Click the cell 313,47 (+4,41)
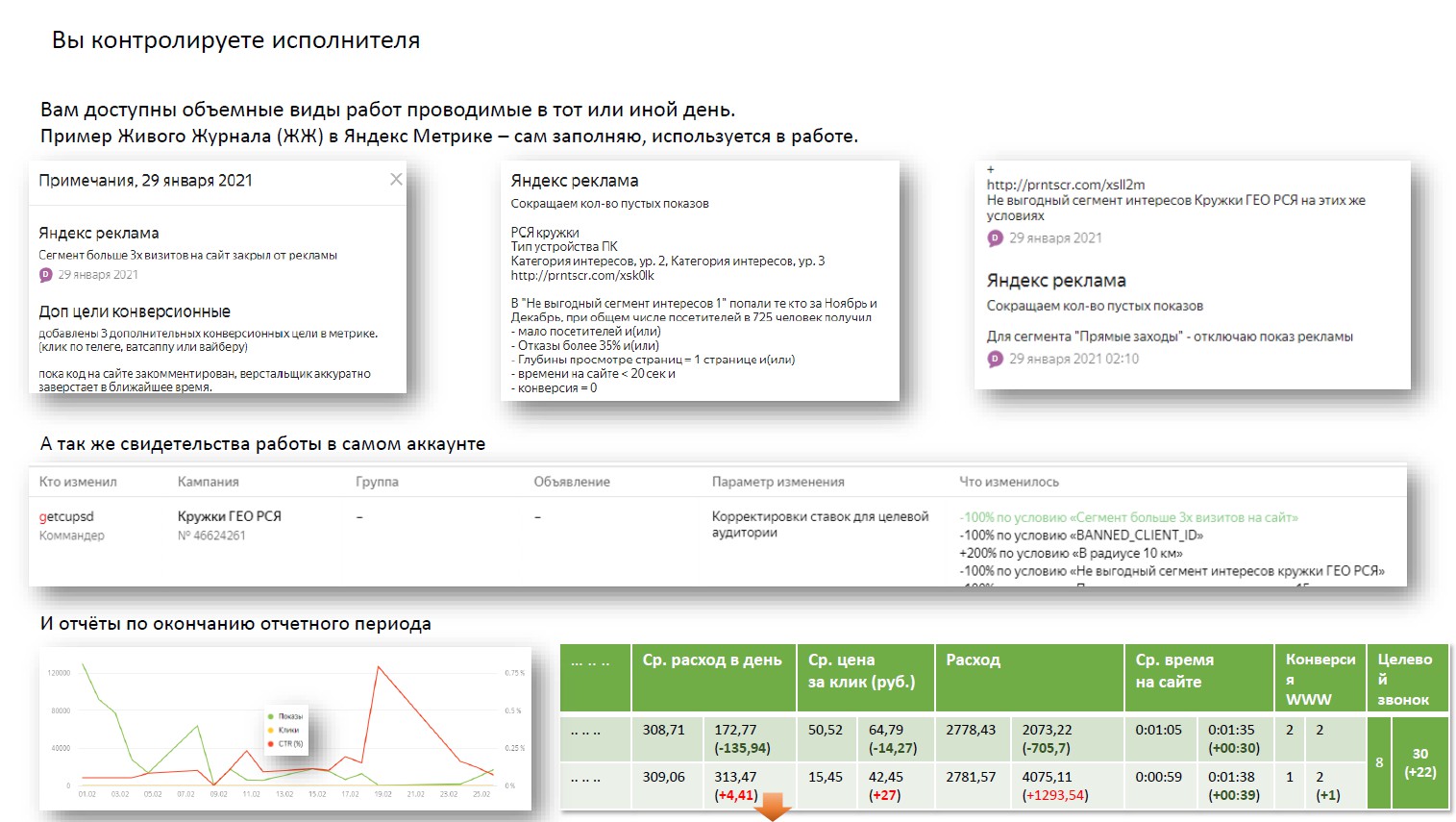Screen dimensions: 1456x822 pyautogui.click(x=750, y=785)
